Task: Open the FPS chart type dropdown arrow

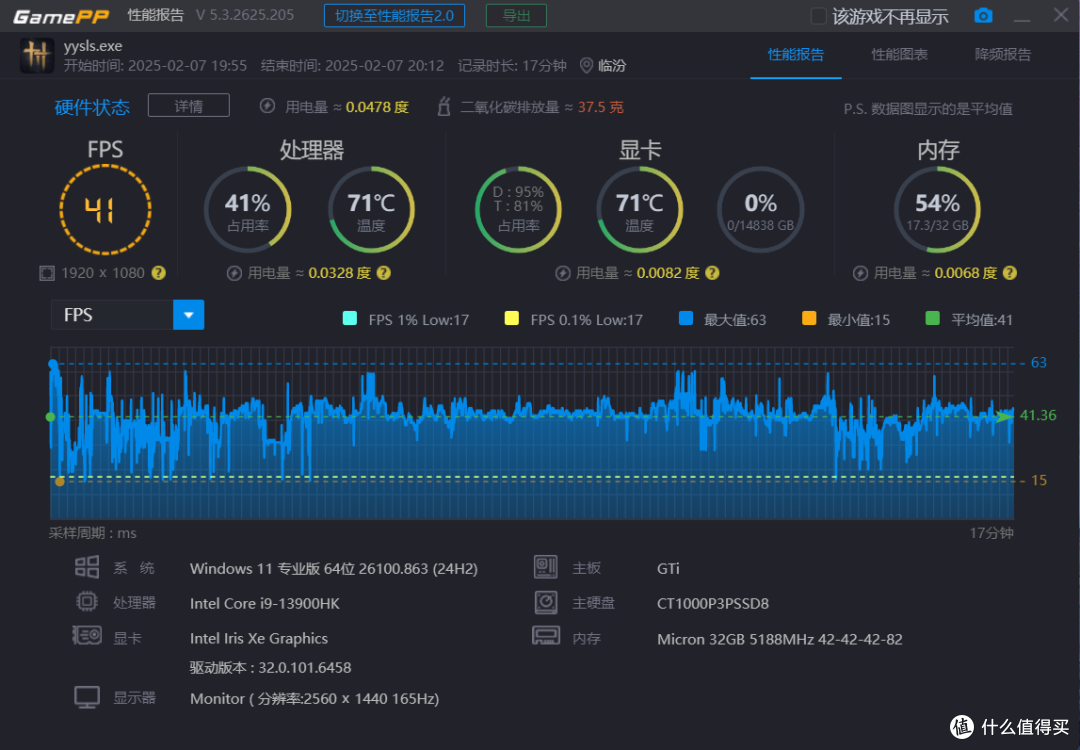Action: 188,315
